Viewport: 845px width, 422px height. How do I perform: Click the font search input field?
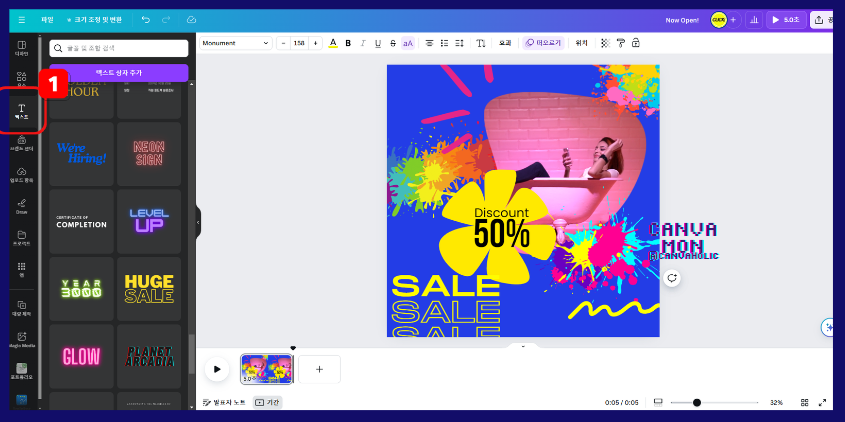tap(119, 49)
